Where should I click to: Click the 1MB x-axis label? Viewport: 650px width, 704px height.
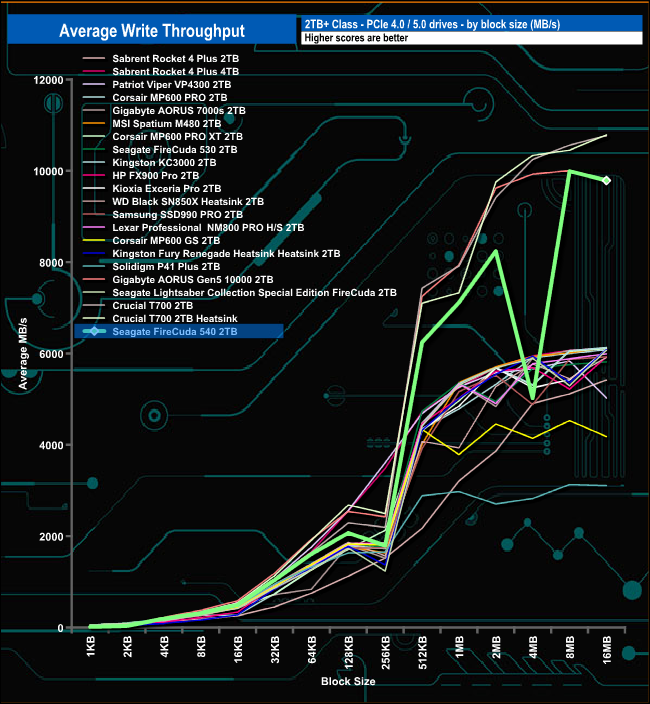coord(459,647)
